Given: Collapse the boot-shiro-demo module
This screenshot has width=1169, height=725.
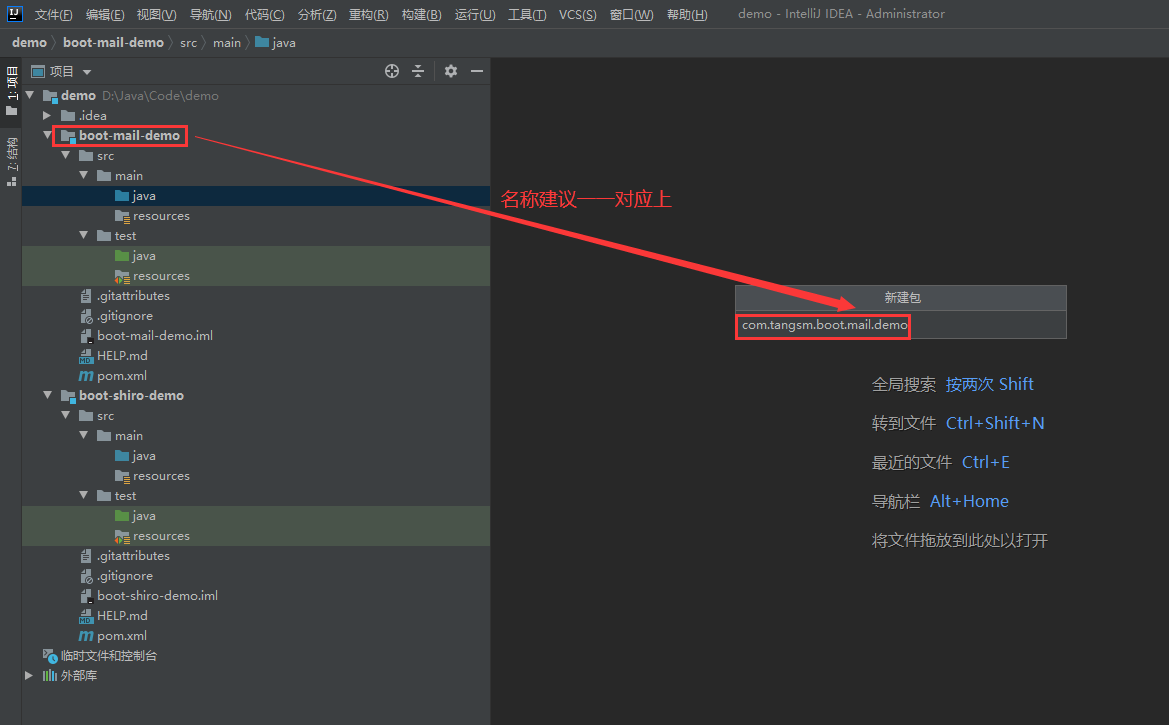Looking at the screenshot, I should 47,395.
